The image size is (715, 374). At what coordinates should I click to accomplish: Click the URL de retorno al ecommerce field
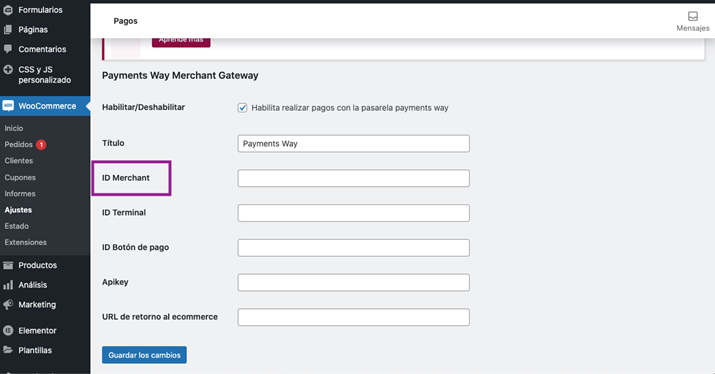click(x=353, y=317)
